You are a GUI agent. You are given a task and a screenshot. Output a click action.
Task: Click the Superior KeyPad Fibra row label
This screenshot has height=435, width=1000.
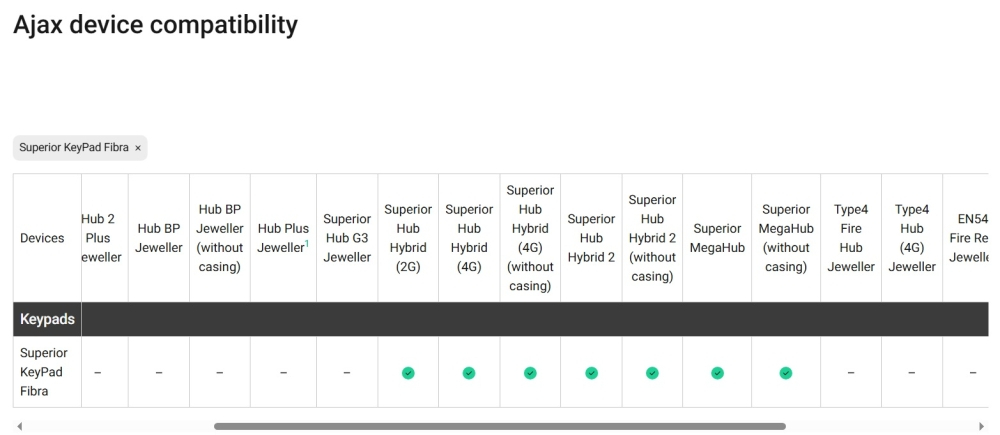pyautogui.click(x=43, y=372)
